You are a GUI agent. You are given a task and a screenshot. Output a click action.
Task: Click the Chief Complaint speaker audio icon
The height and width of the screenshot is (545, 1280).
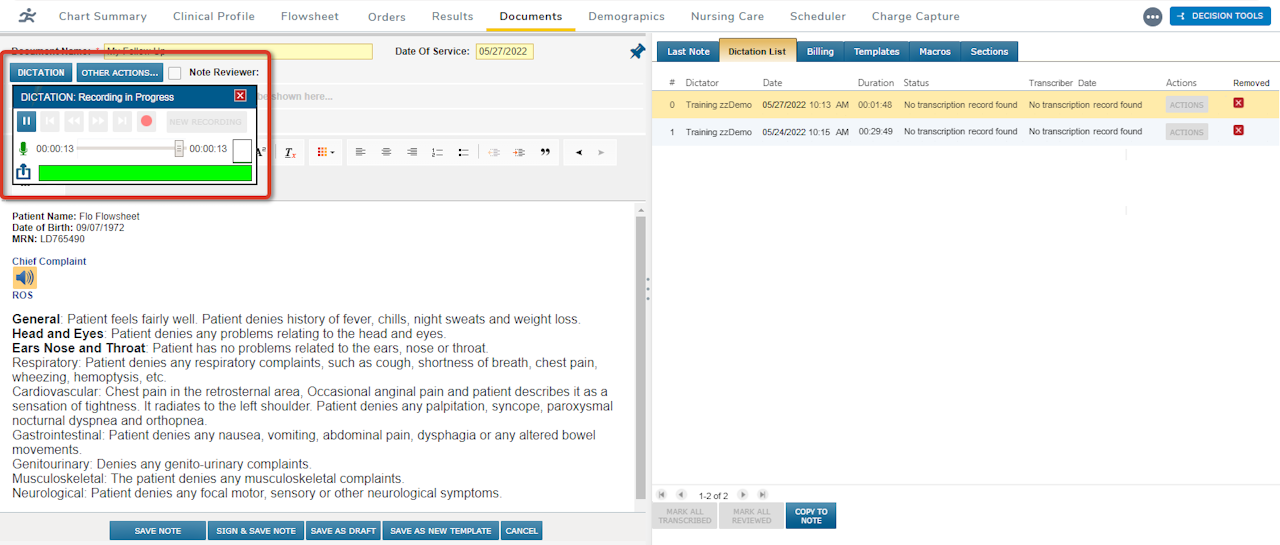(25, 278)
